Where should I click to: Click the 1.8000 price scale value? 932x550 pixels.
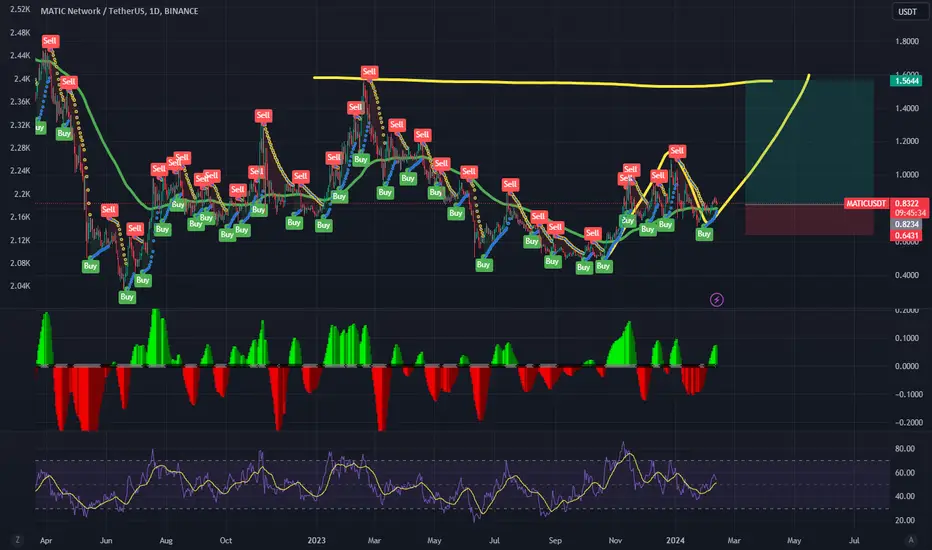click(x=906, y=42)
